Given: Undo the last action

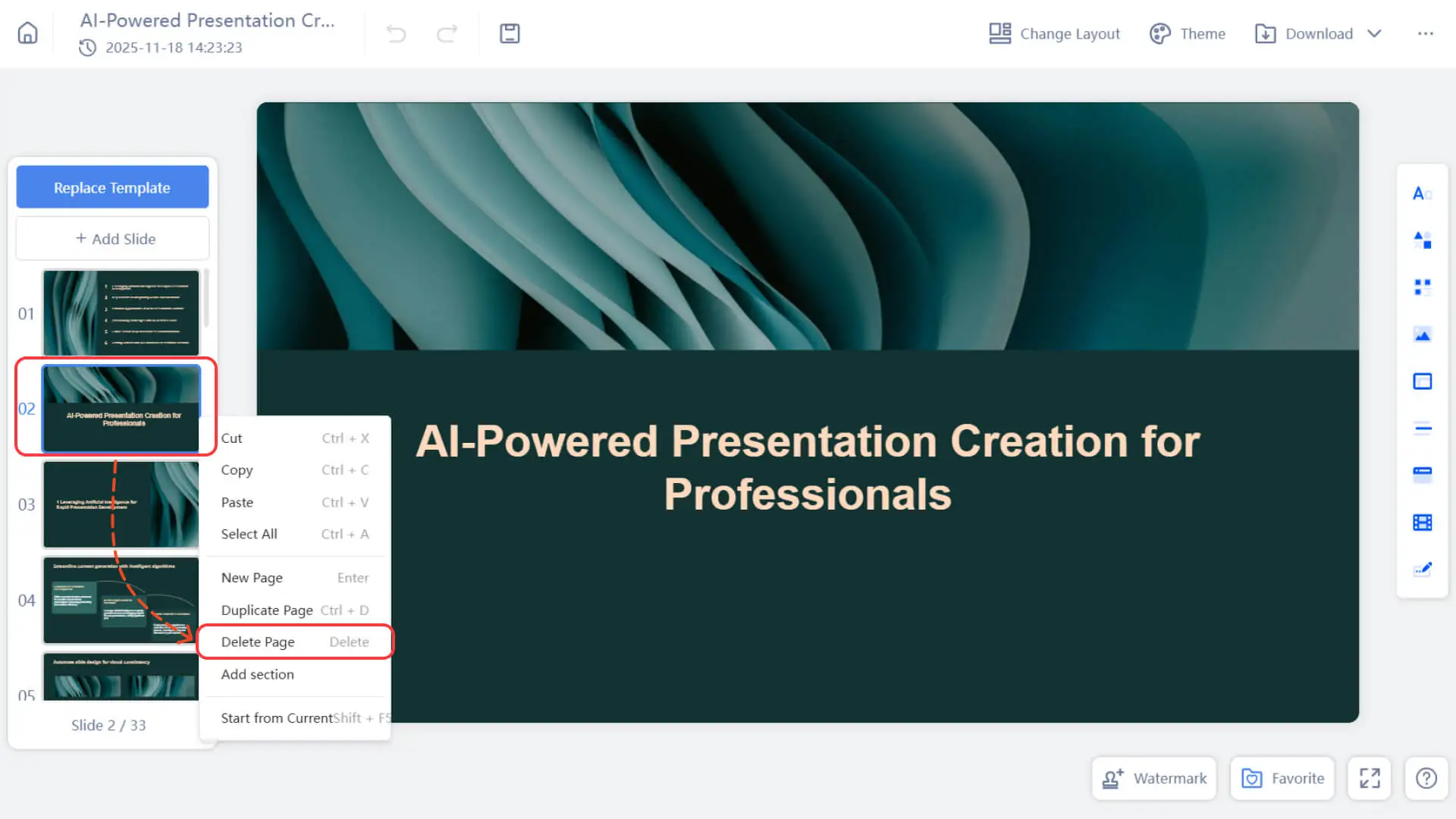Looking at the screenshot, I should coord(396,33).
